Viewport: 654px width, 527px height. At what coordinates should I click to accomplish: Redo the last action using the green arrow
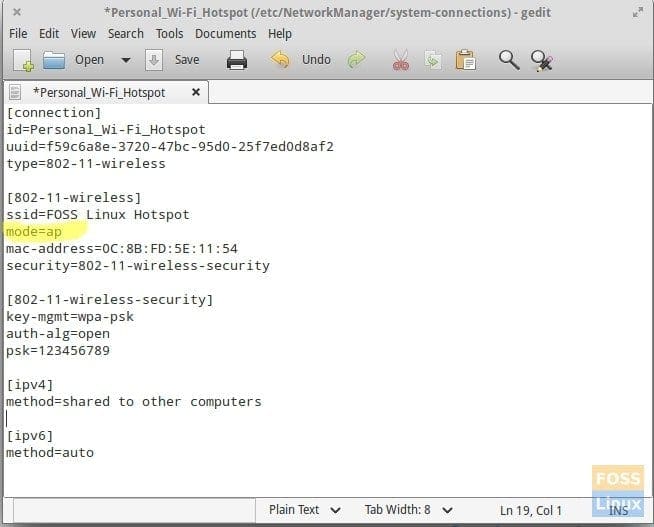[356, 60]
